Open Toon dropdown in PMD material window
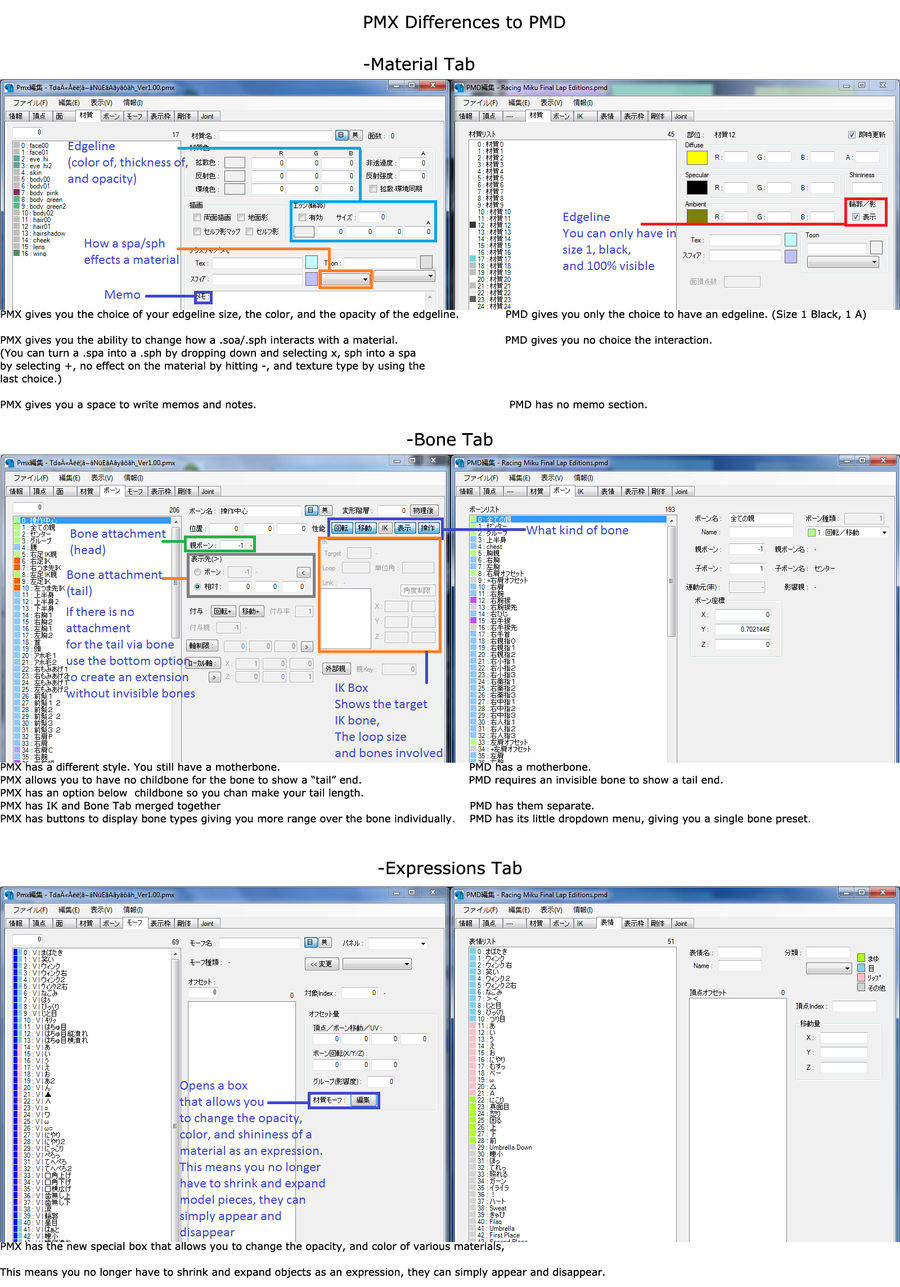The width and height of the screenshot is (900, 1287). [842, 262]
